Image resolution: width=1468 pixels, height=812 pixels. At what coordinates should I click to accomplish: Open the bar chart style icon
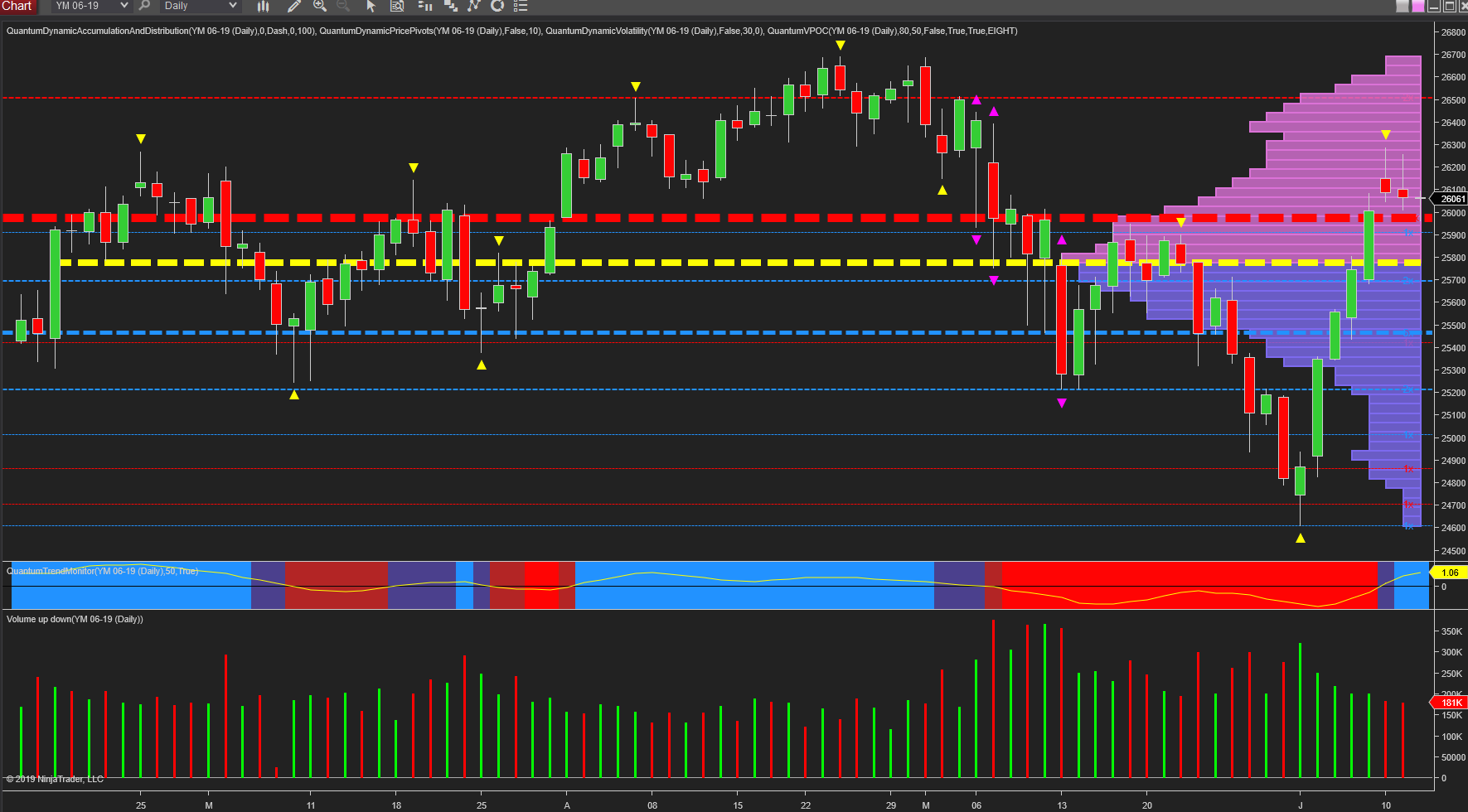click(264, 6)
